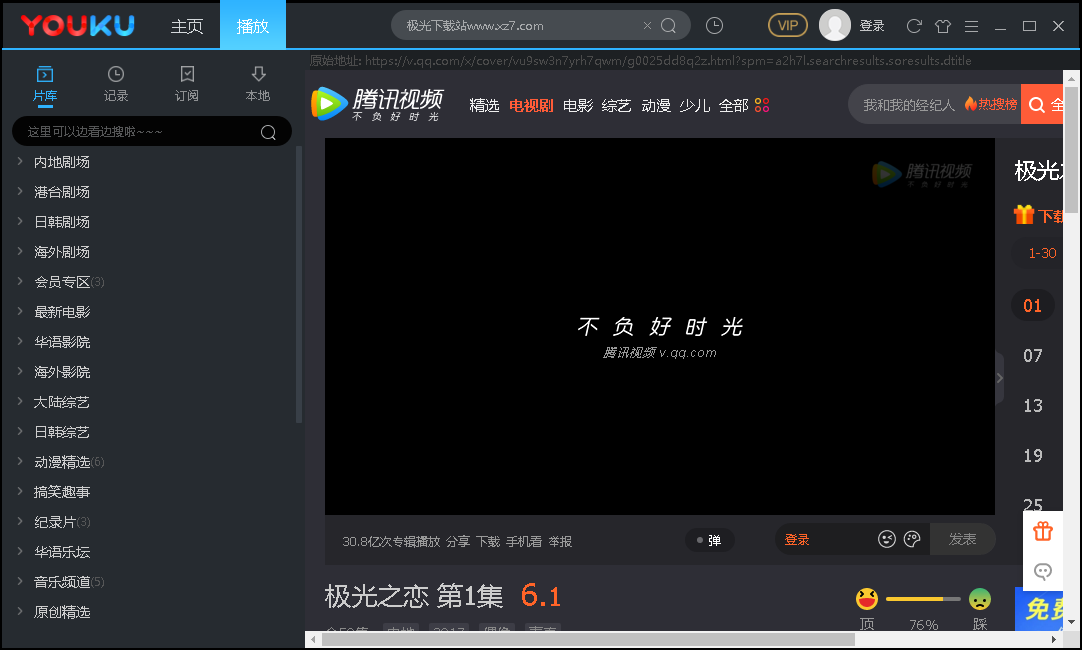Click the 分享 share link
The height and width of the screenshot is (650, 1082).
(x=458, y=542)
